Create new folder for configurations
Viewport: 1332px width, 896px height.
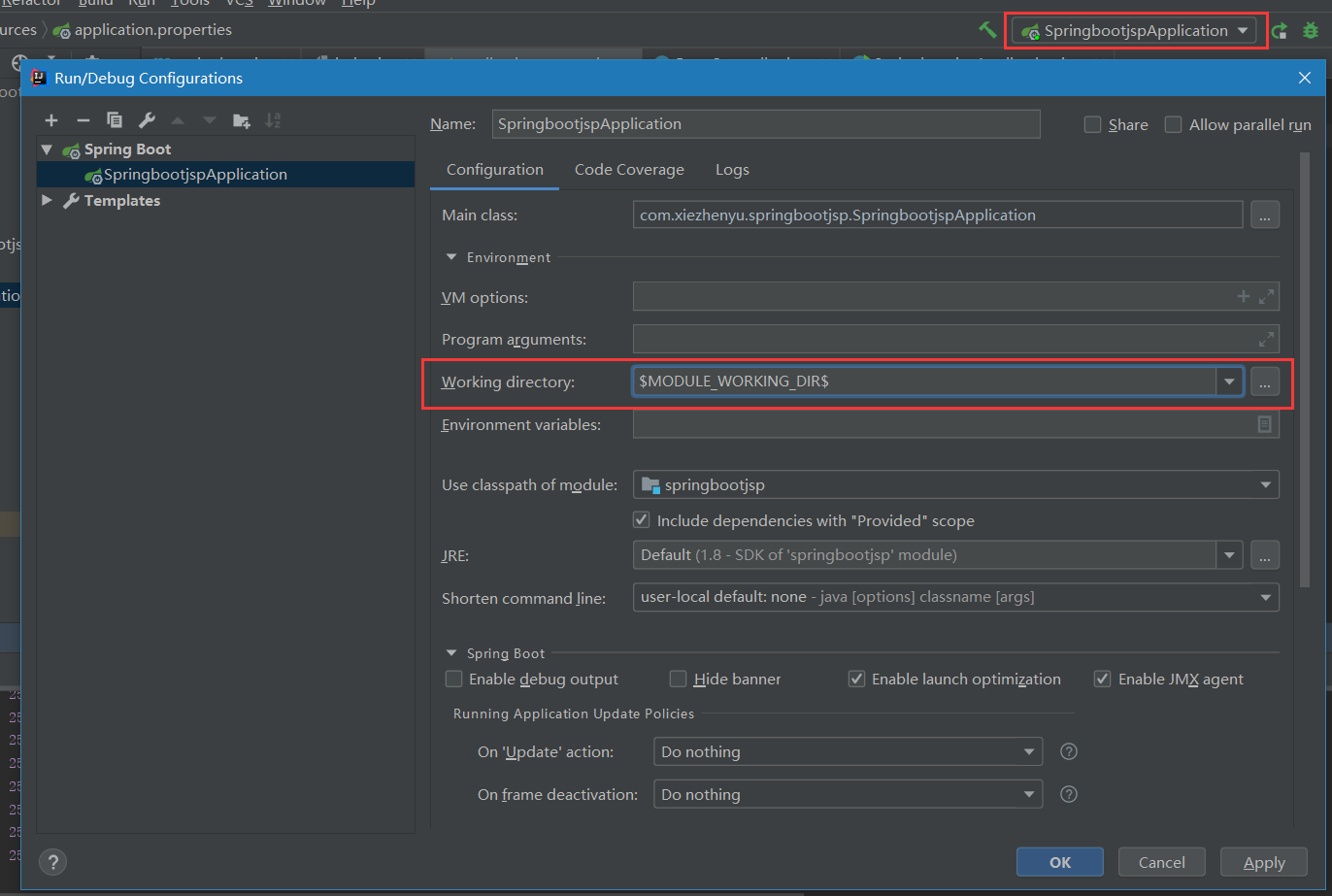pos(242,120)
